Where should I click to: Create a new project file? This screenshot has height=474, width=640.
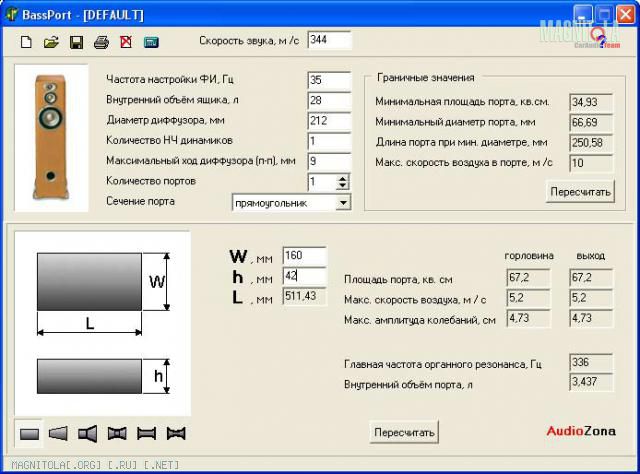(x=27, y=43)
